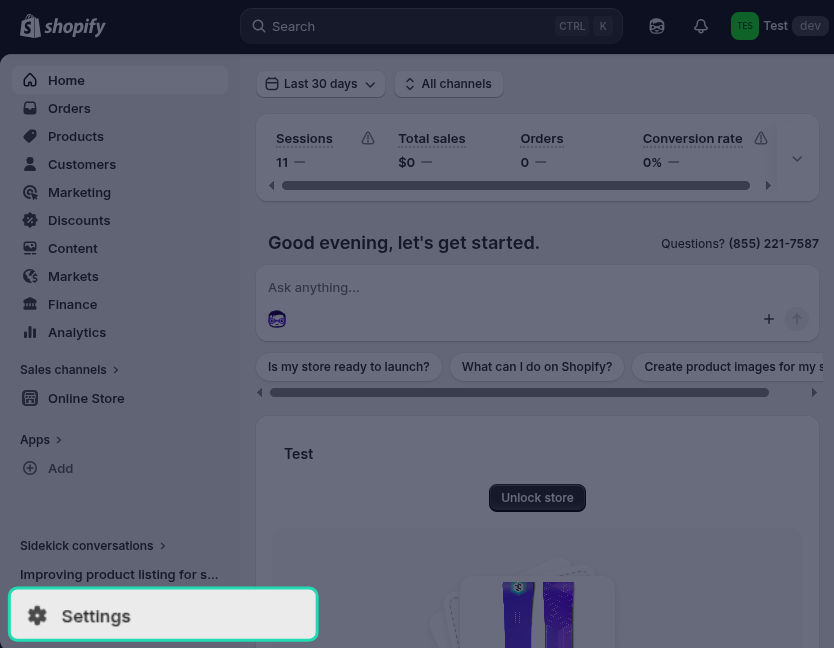This screenshot has width=834, height=648.
Task: Focus the Search field
Action: point(431,26)
